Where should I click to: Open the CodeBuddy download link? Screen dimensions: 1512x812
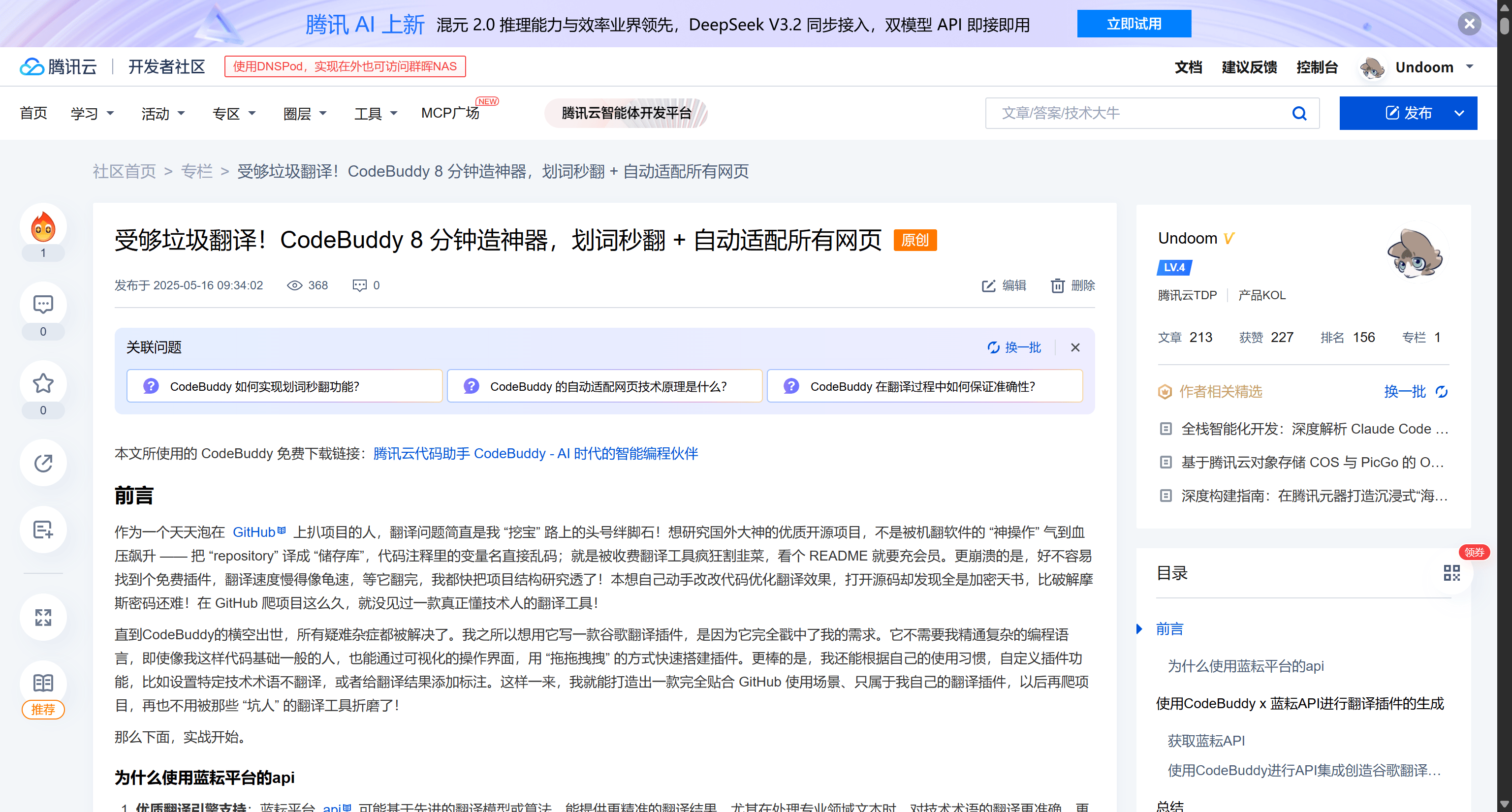click(x=535, y=454)
